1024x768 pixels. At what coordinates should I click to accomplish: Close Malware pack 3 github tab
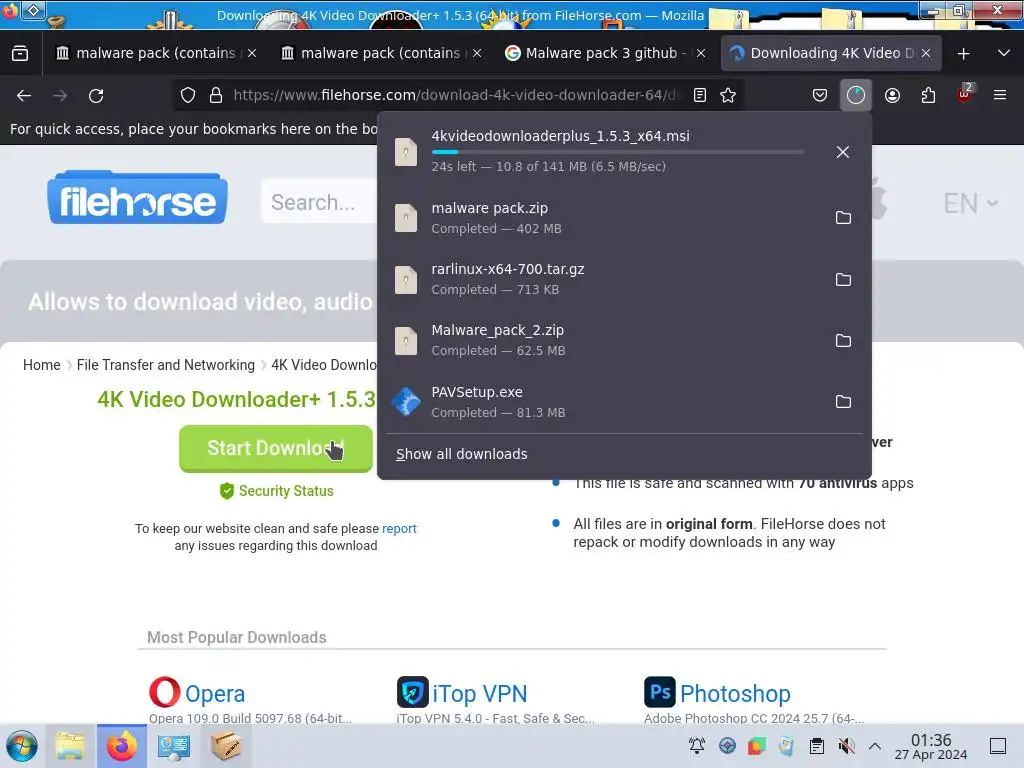tap(701, 54)
